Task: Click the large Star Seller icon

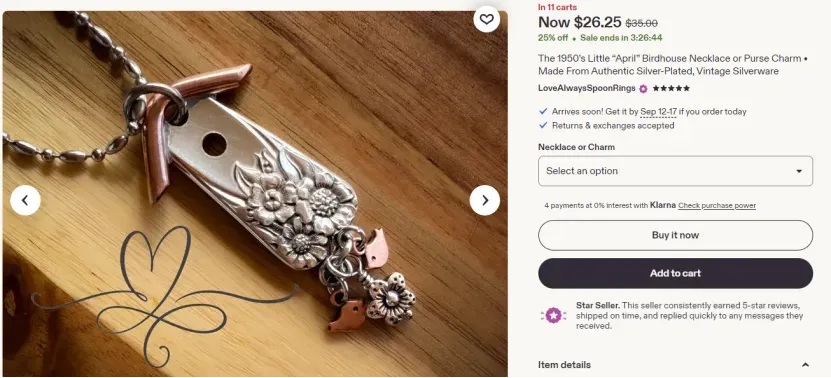Action: (x=553, y=315)
